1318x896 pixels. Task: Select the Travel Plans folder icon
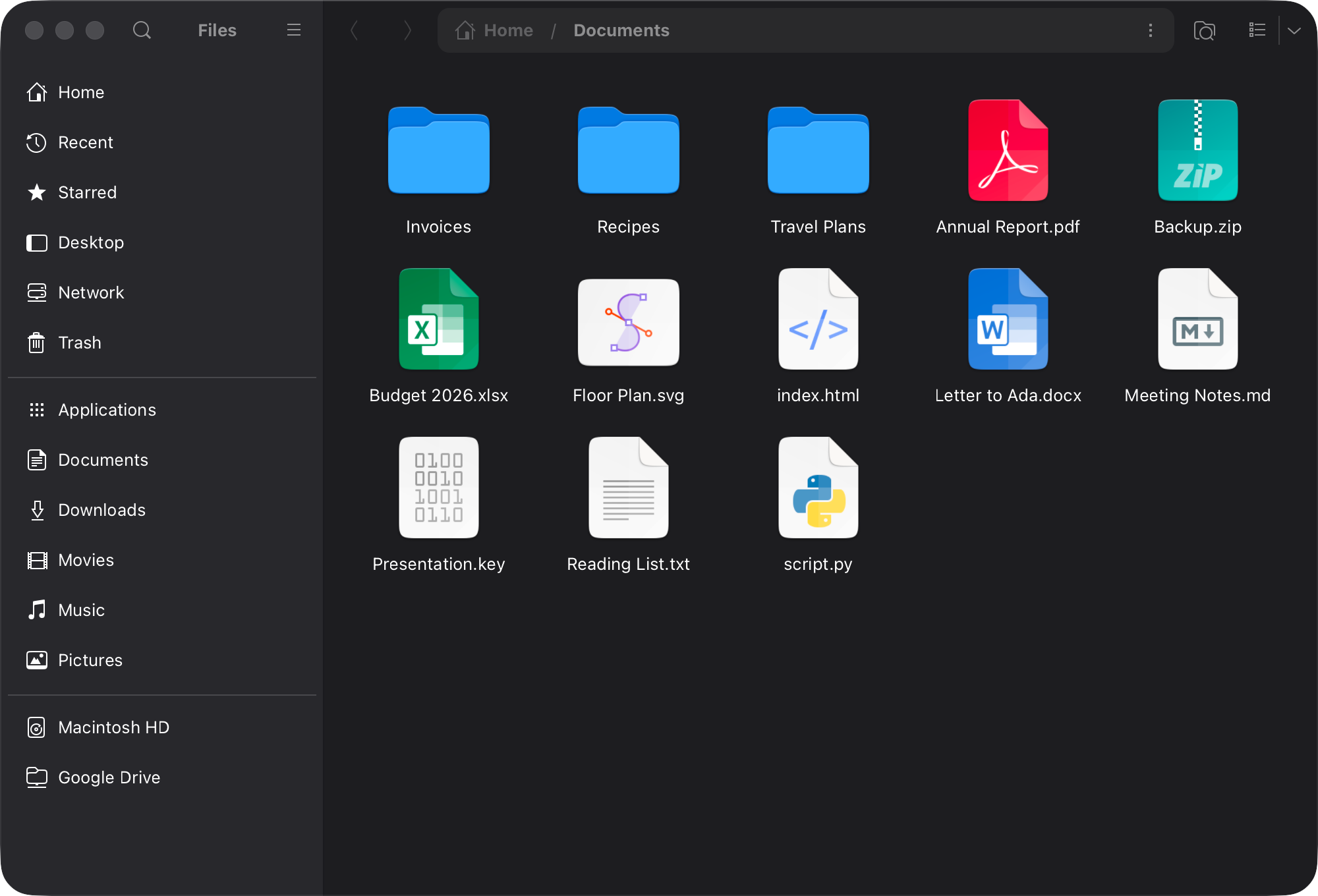click(x=818, y=150)
